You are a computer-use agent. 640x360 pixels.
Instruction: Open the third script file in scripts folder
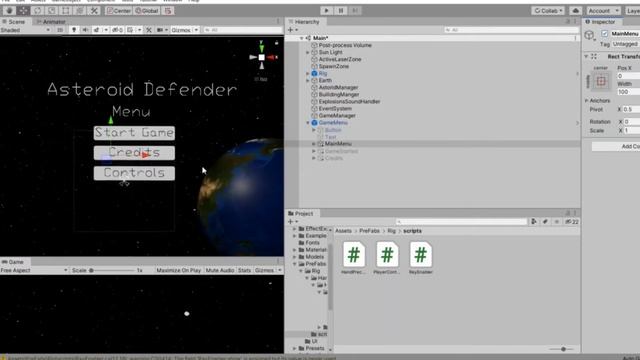(x=420, y=258)
